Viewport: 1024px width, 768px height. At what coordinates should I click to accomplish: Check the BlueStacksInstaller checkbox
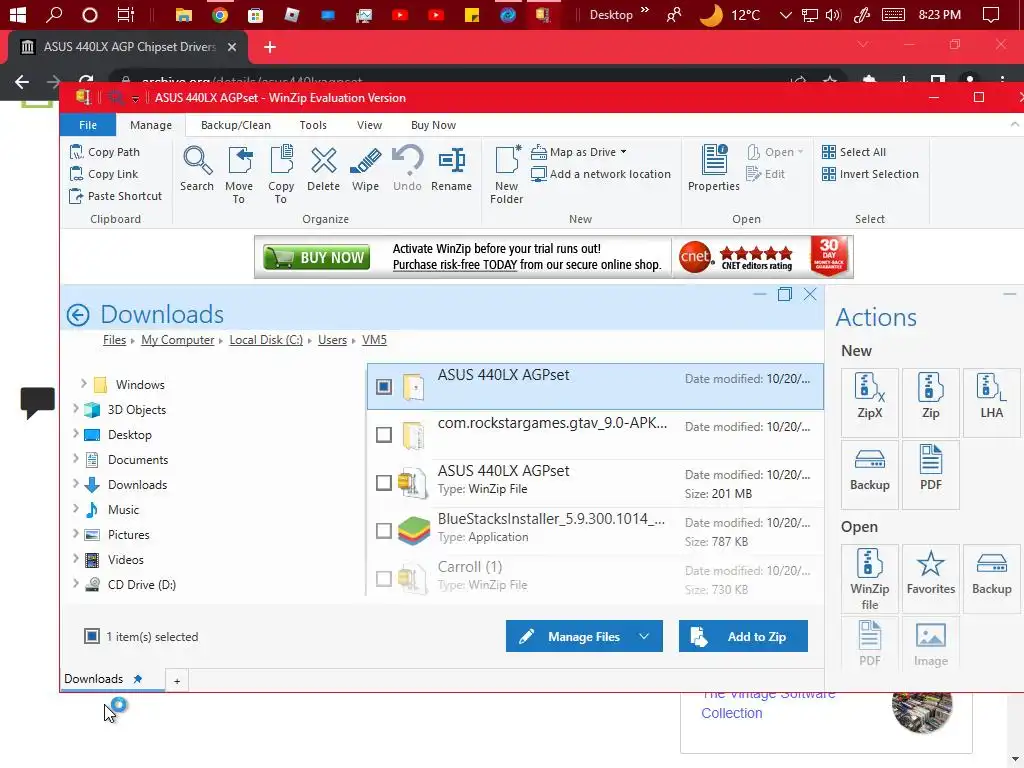[x=384, y=531]
